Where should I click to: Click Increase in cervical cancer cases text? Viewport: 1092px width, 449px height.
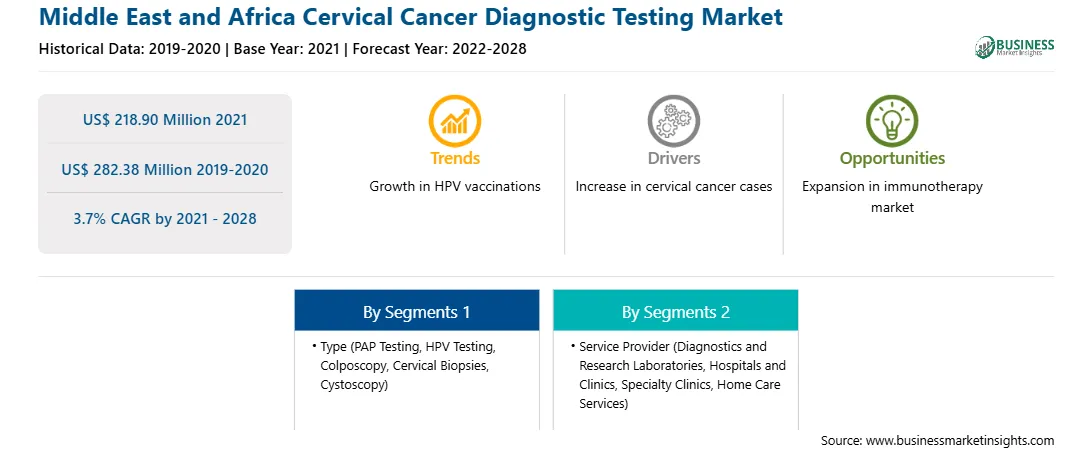[x=673, y=187]
